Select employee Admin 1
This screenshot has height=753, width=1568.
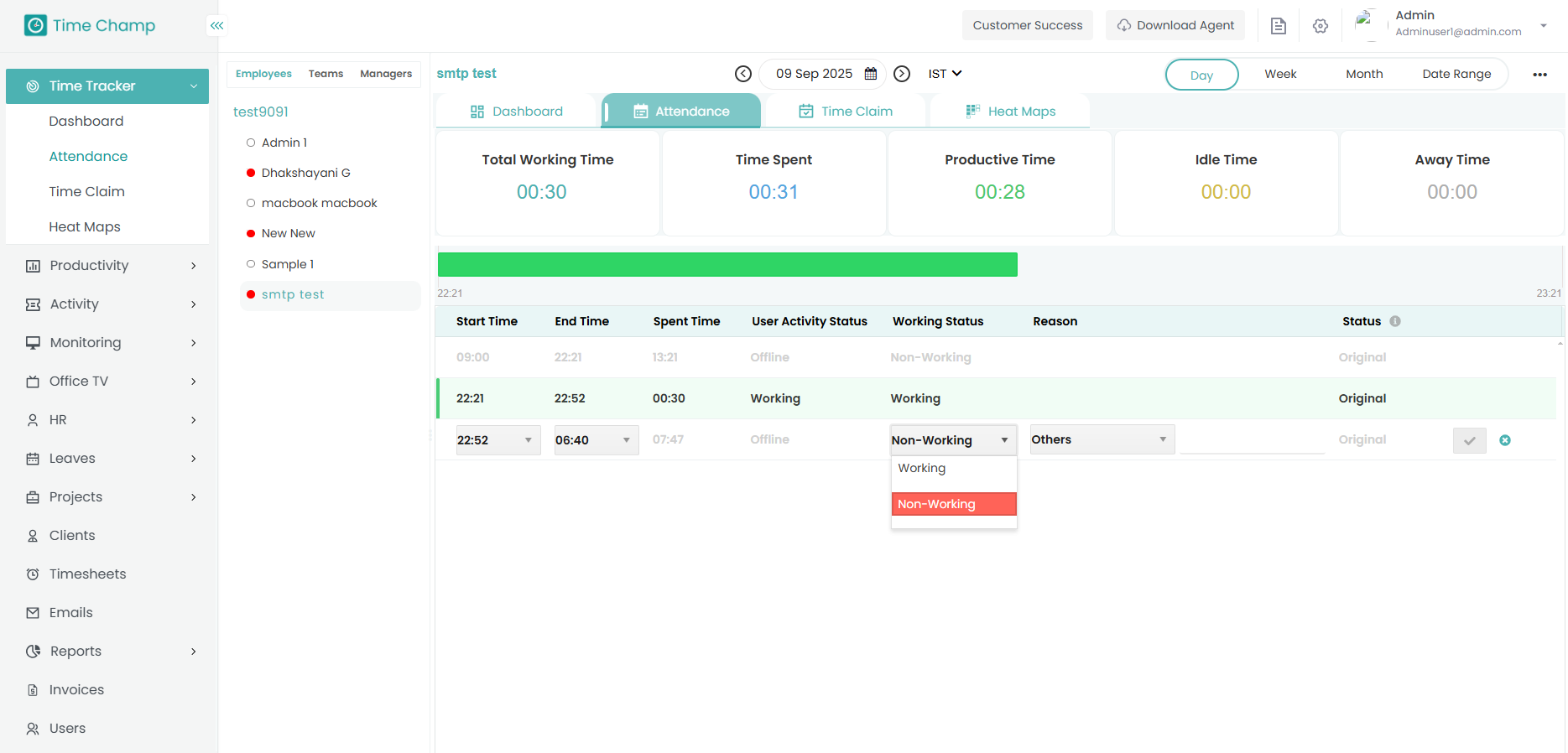click(x=284, y=143)
